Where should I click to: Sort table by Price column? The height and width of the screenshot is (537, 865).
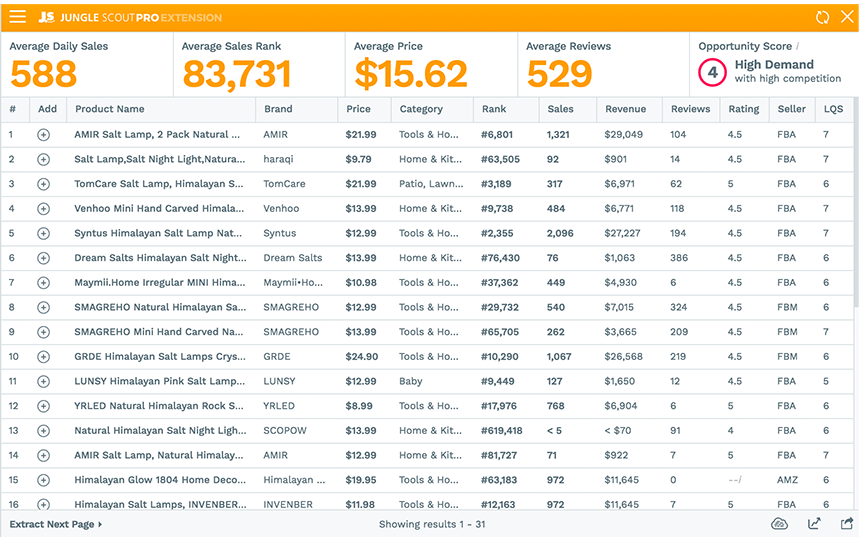click(358, 109)
